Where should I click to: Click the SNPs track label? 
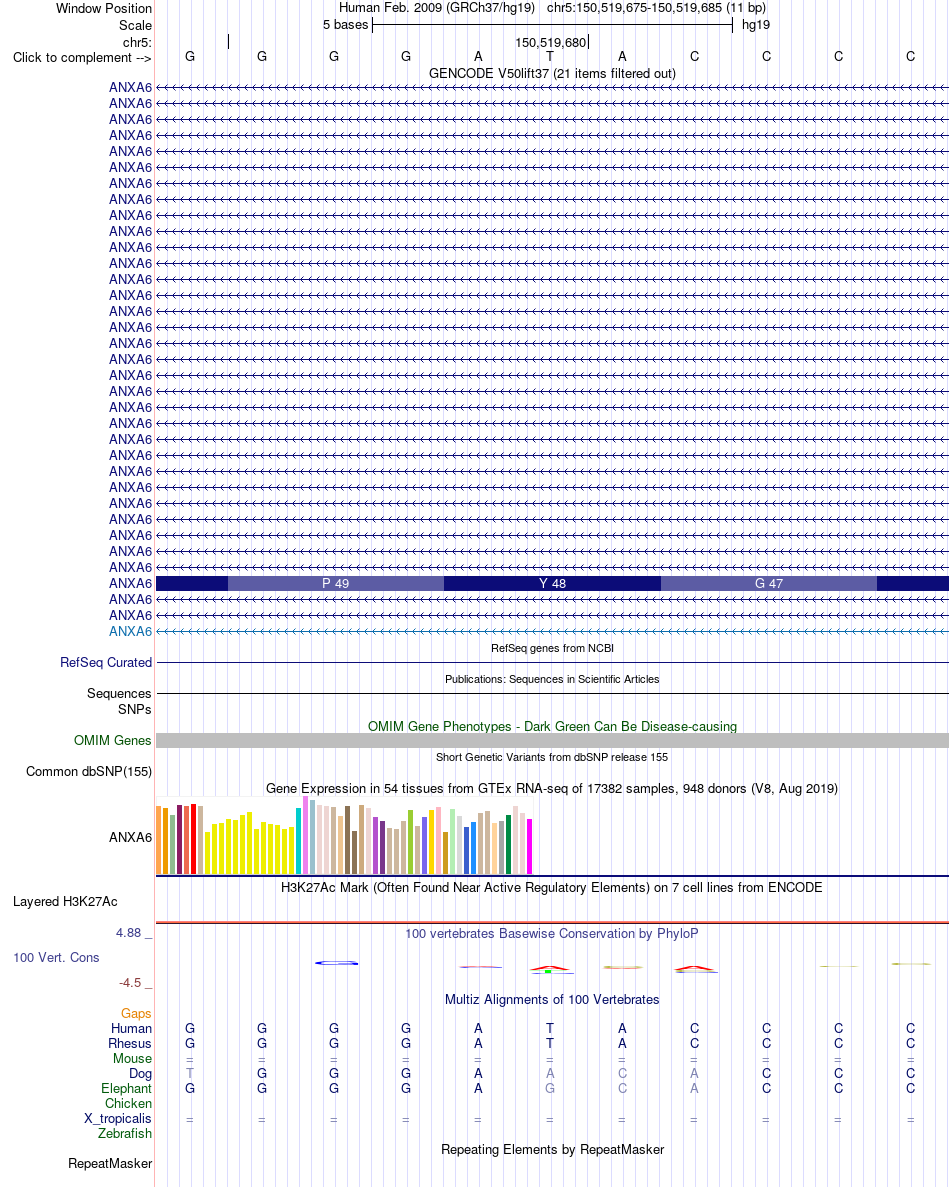[x=135, y=709]
